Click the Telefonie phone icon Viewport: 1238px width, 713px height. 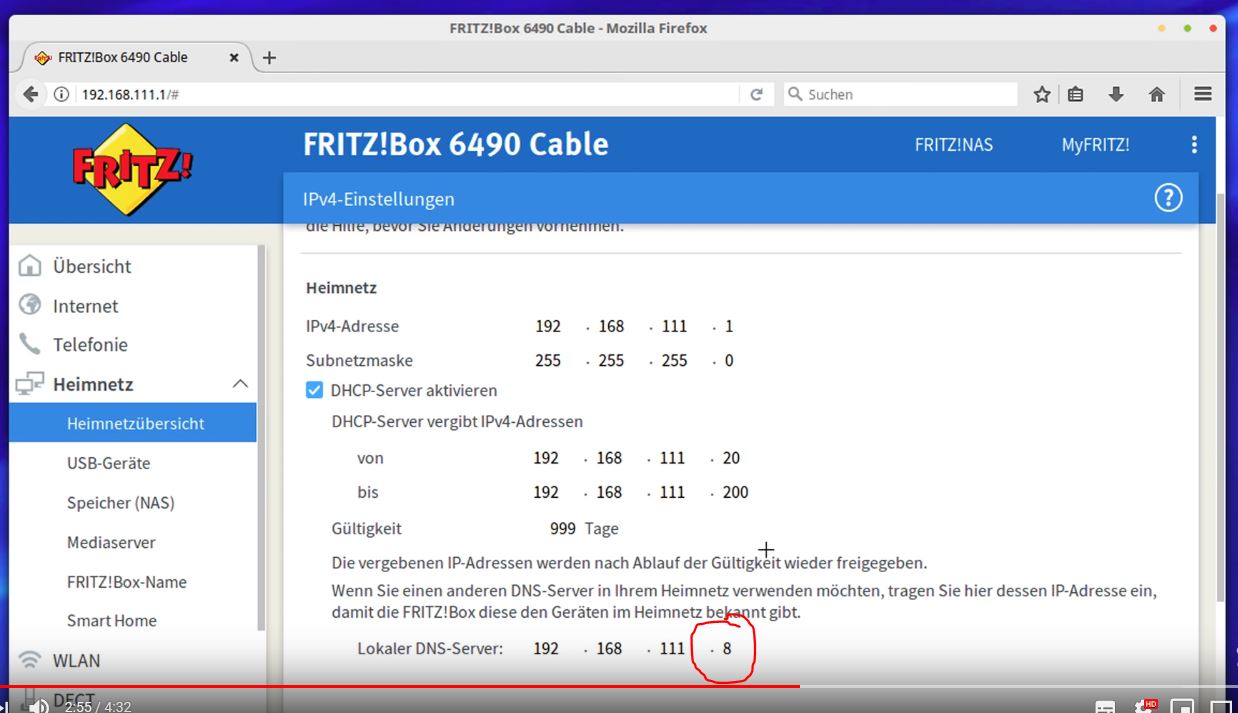(x=31, y=344)
